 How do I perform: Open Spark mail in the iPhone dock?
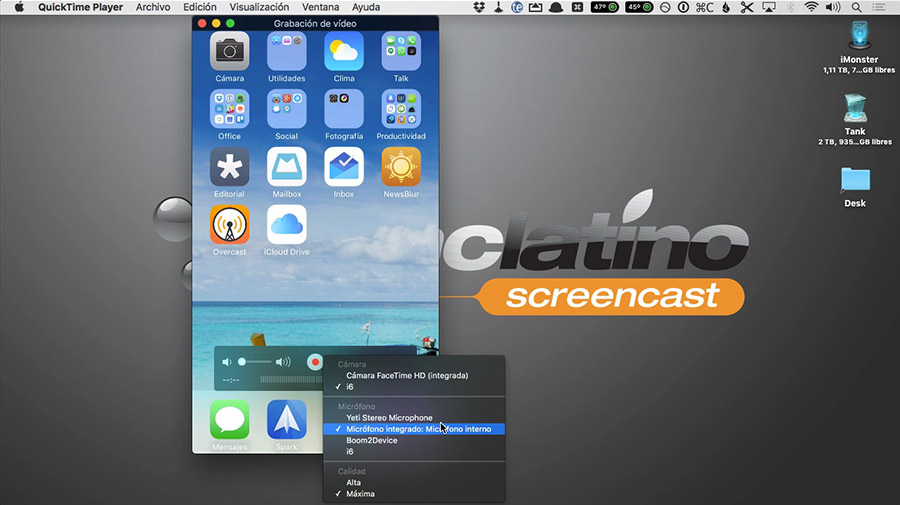point(286,420)
